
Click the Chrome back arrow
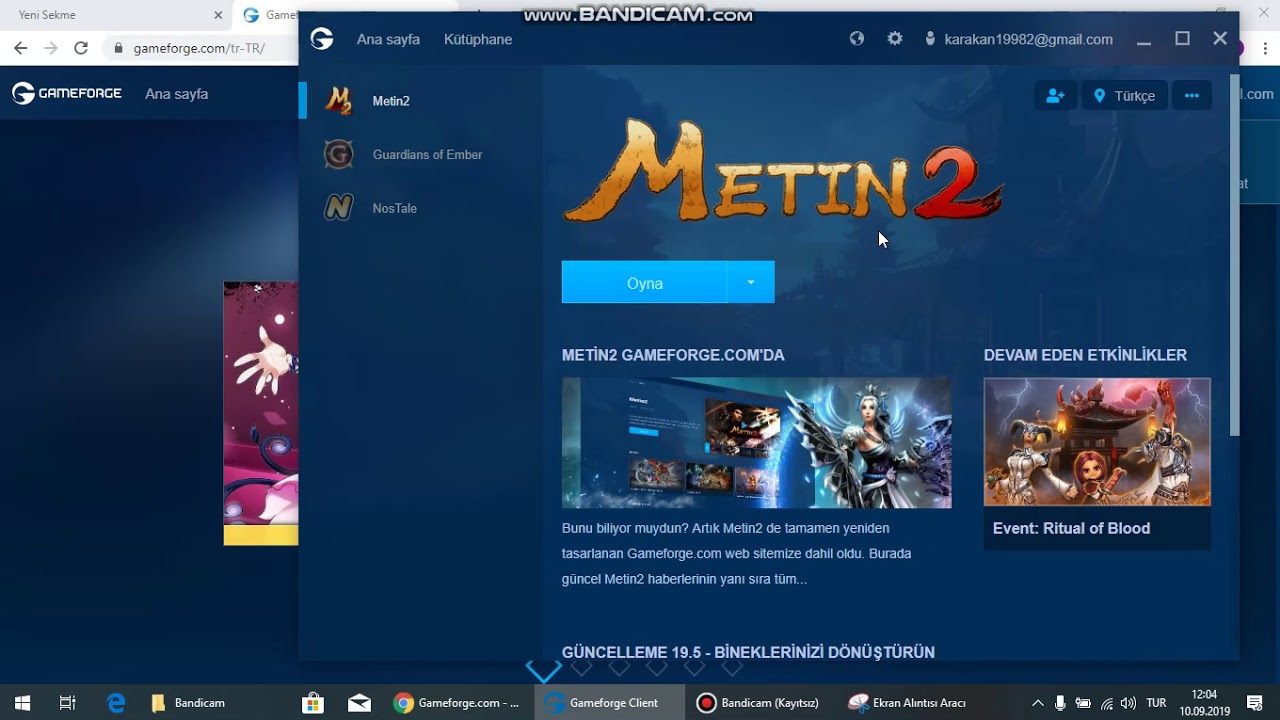coord(20,47)
